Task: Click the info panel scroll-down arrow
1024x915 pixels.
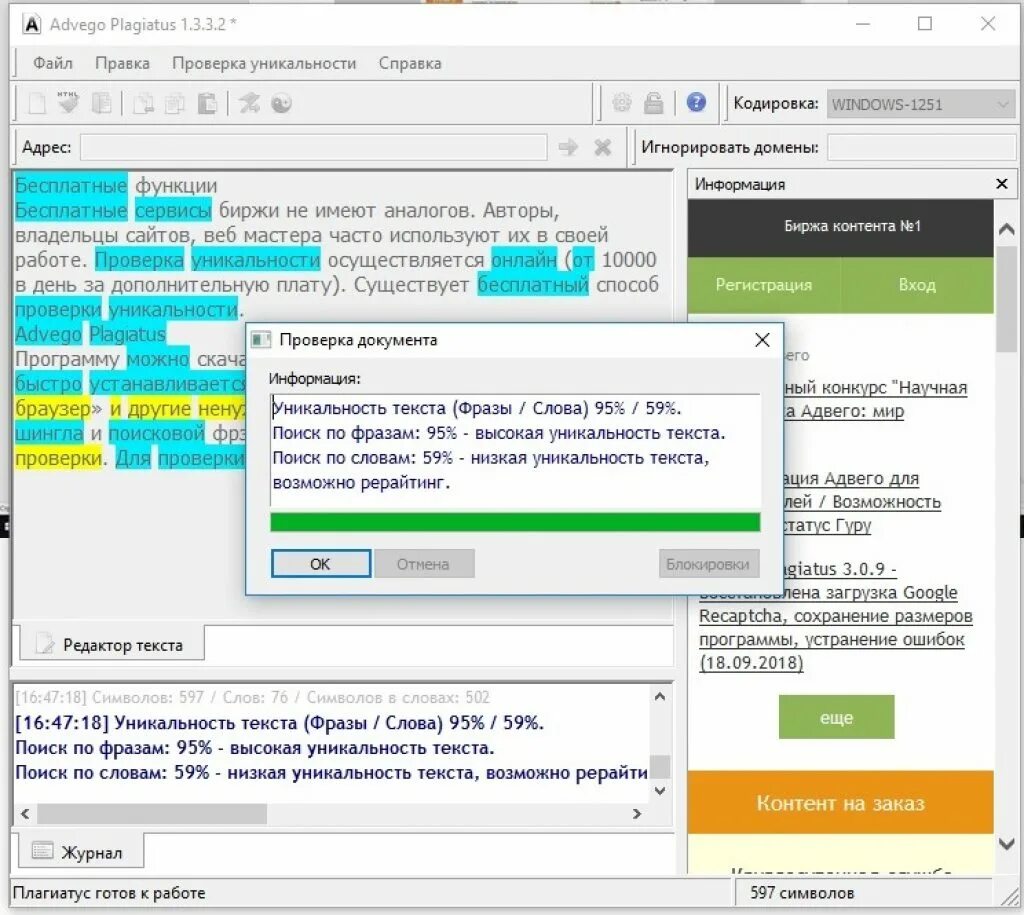Action: coord(1006,844)
